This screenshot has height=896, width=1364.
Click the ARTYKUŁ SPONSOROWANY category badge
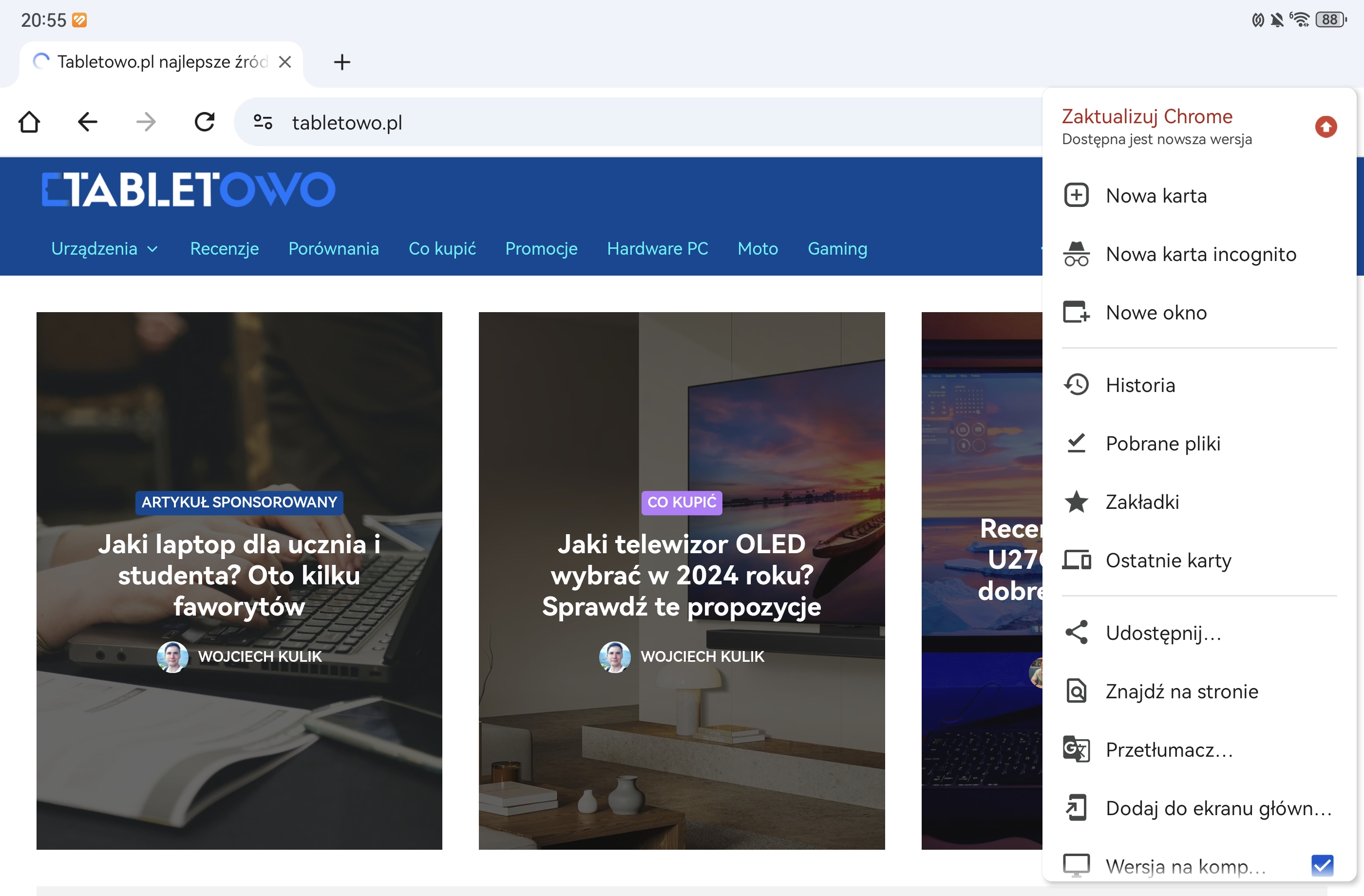tap(239, 503)
